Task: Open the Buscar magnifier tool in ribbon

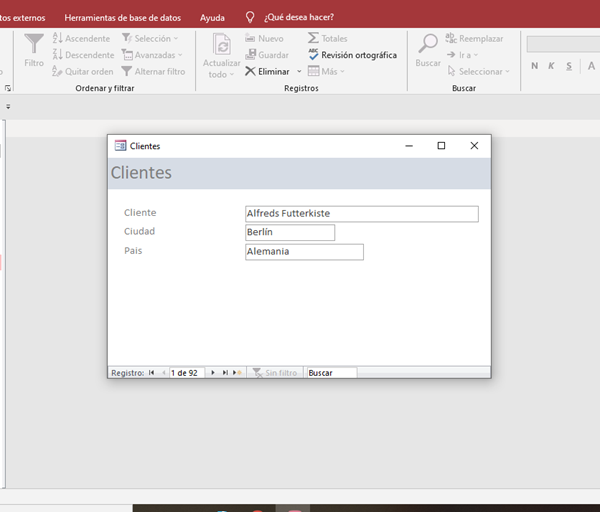Action: (428, 45)
